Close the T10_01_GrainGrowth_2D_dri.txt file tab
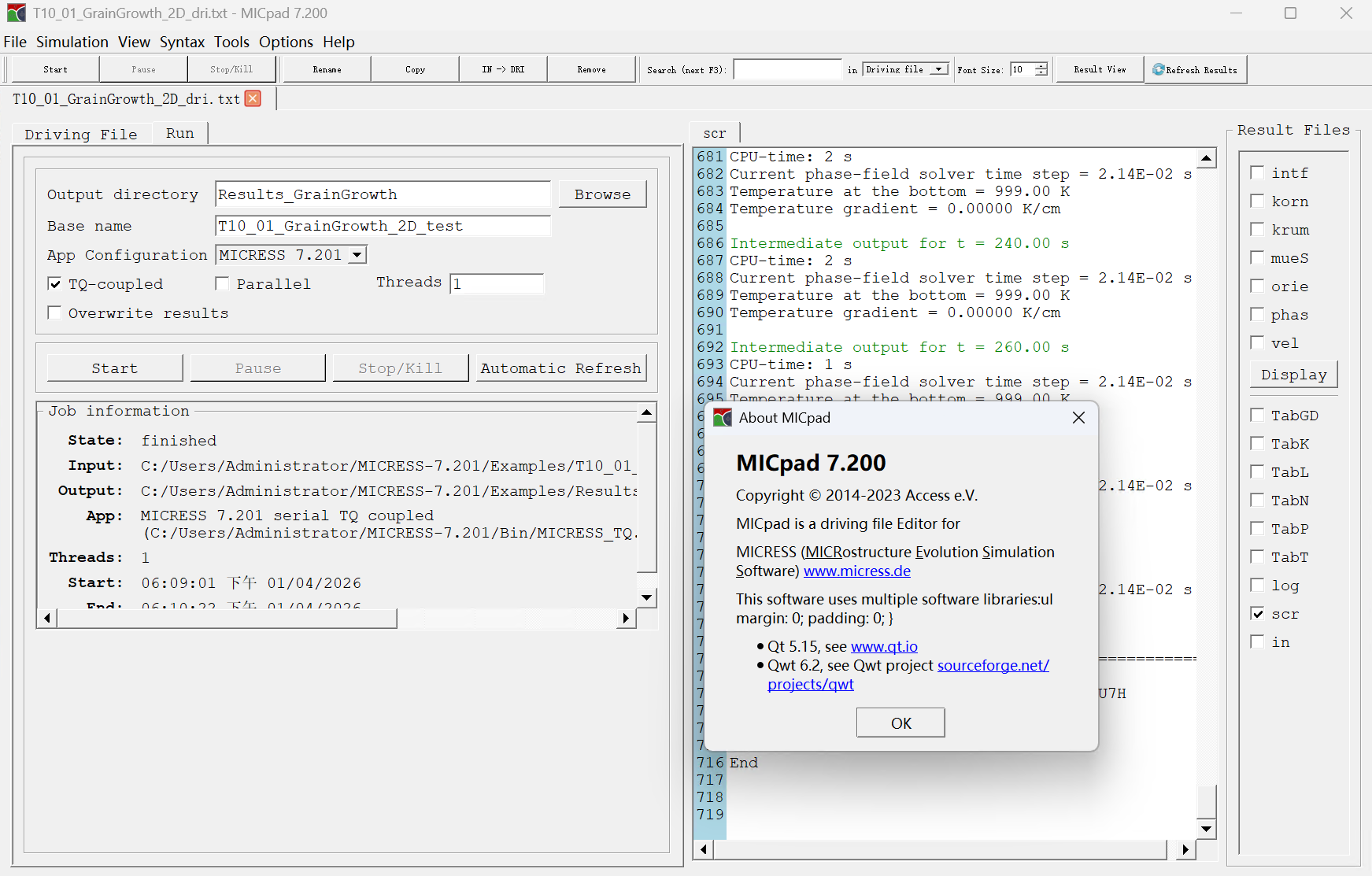 (x=253, y=98)
